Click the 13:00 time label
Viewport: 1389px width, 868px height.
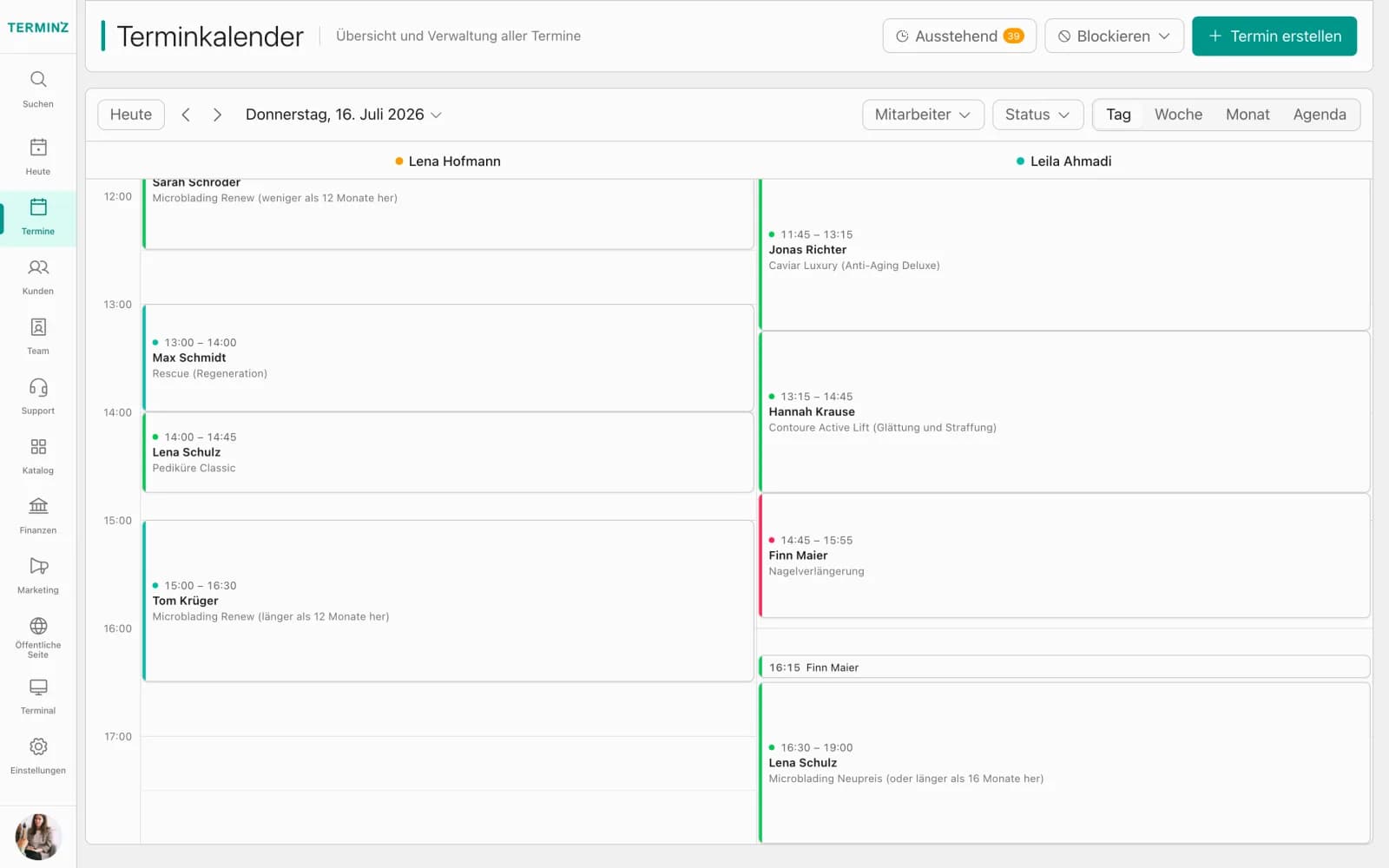pyautogui.click(x=117, y=305)
